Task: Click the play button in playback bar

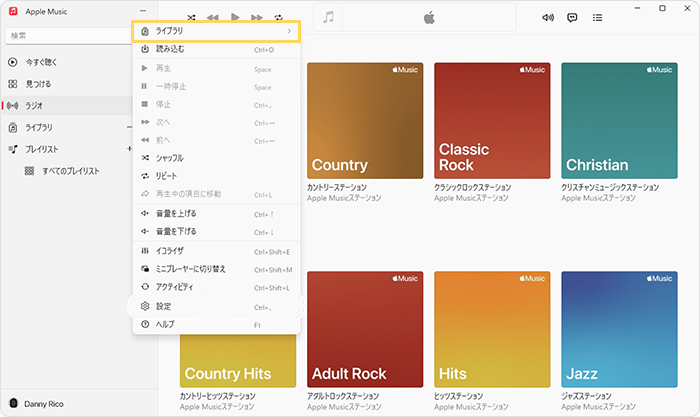Action: [235, 17]
